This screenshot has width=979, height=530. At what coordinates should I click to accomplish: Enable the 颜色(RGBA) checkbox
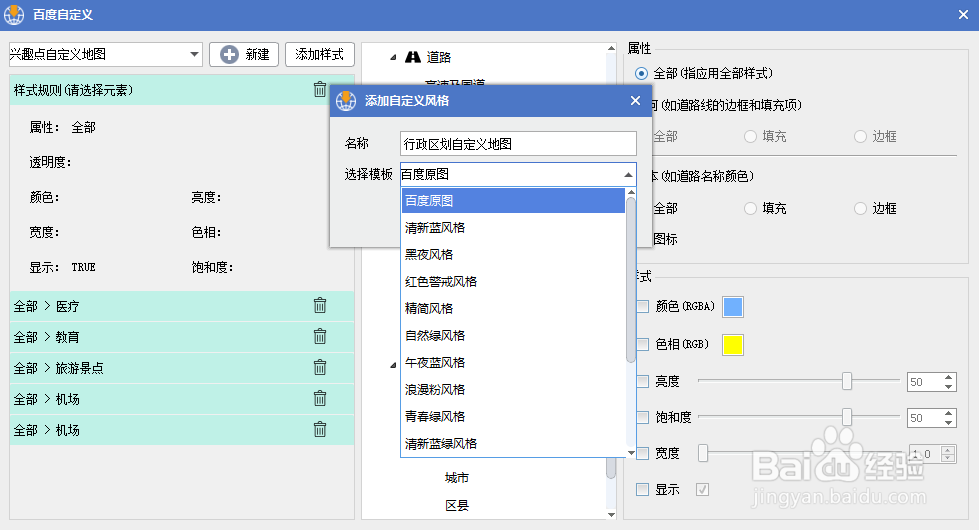tap(642, 307)
